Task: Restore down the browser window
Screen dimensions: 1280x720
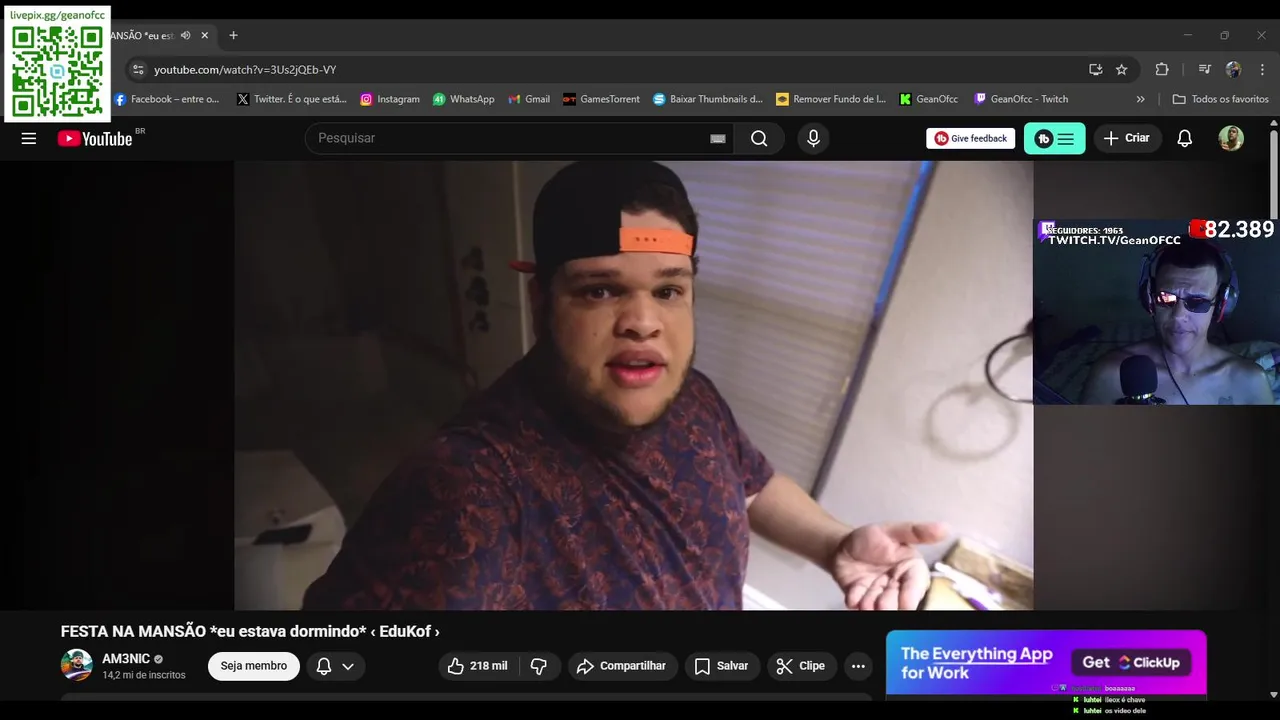Action: (1224, 35)
